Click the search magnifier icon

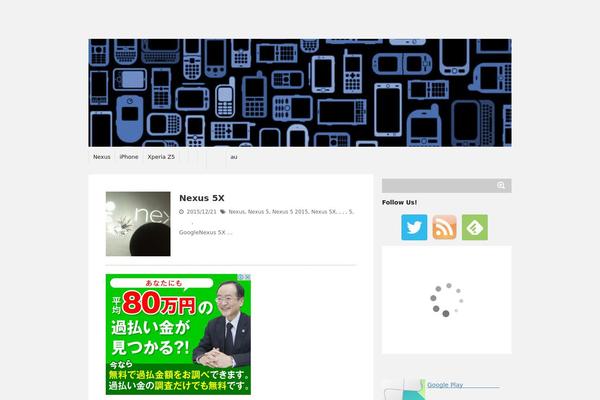click(x=501, y=185)
